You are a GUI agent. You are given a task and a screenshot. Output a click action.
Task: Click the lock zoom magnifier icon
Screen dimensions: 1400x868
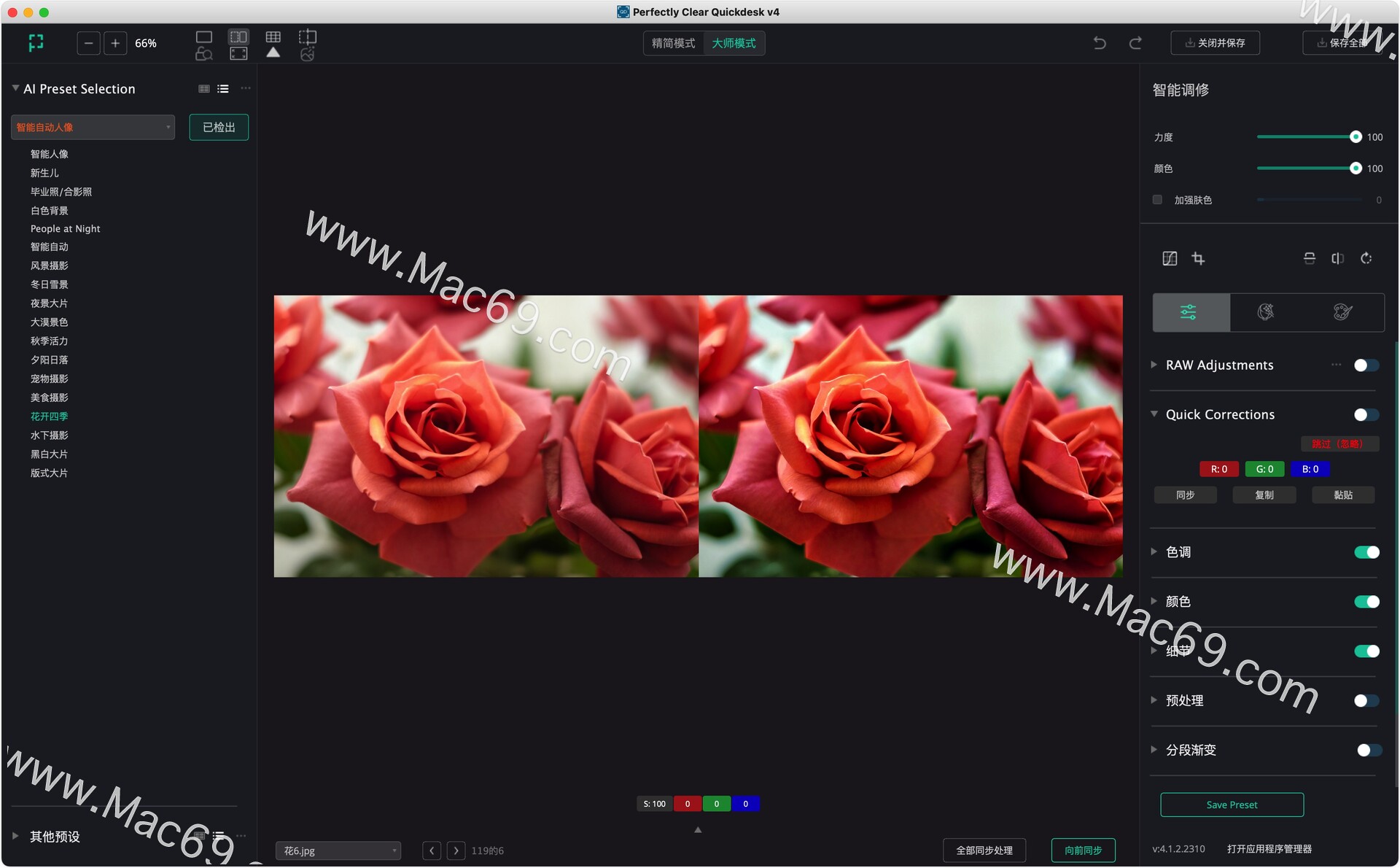[x=204, y=54]
